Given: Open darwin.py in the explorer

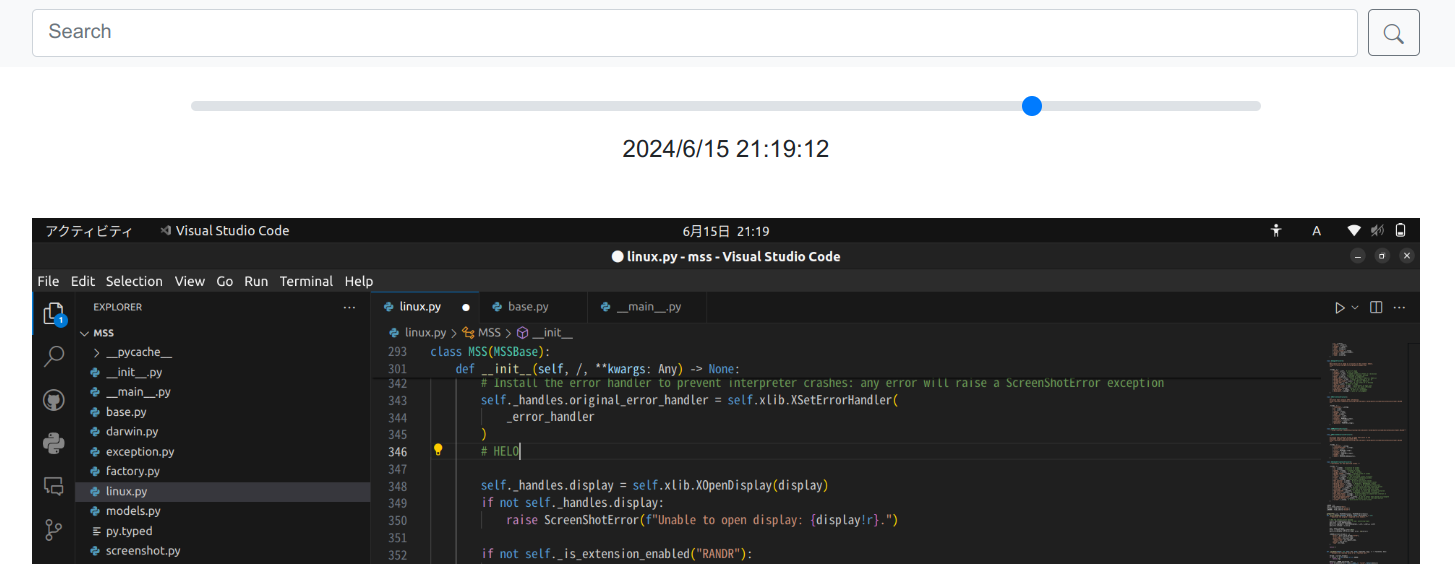Looking at the screenshot, I should click(132, 432).
